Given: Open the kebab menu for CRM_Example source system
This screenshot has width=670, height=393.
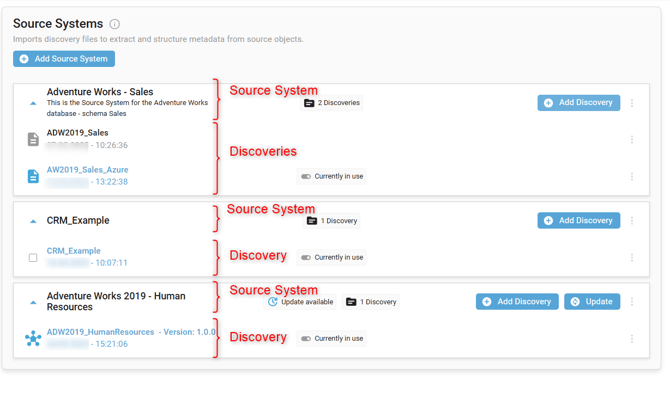Looking at the screenshot, I should [632, 221].
